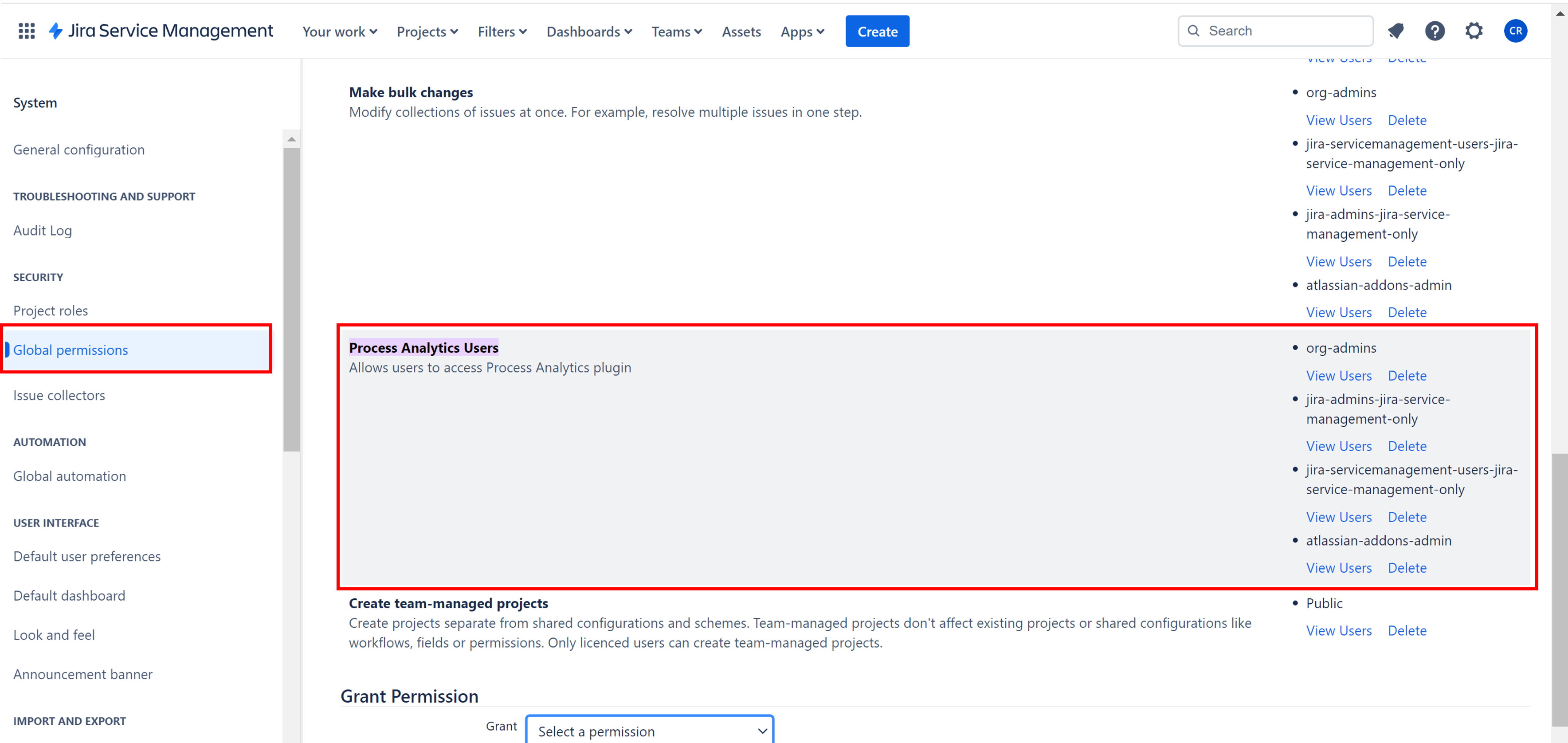View Users for jira-admins under Make bulk changes

point(1339,261)
